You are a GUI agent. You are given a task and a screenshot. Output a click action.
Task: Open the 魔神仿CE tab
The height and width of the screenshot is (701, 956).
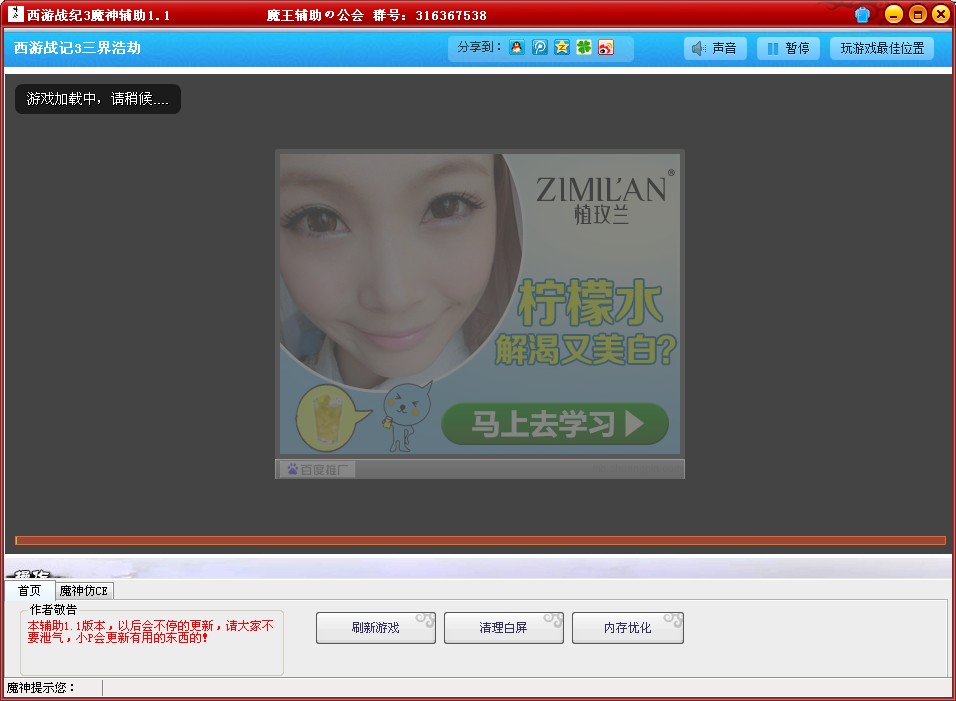[x=85, y=590]
